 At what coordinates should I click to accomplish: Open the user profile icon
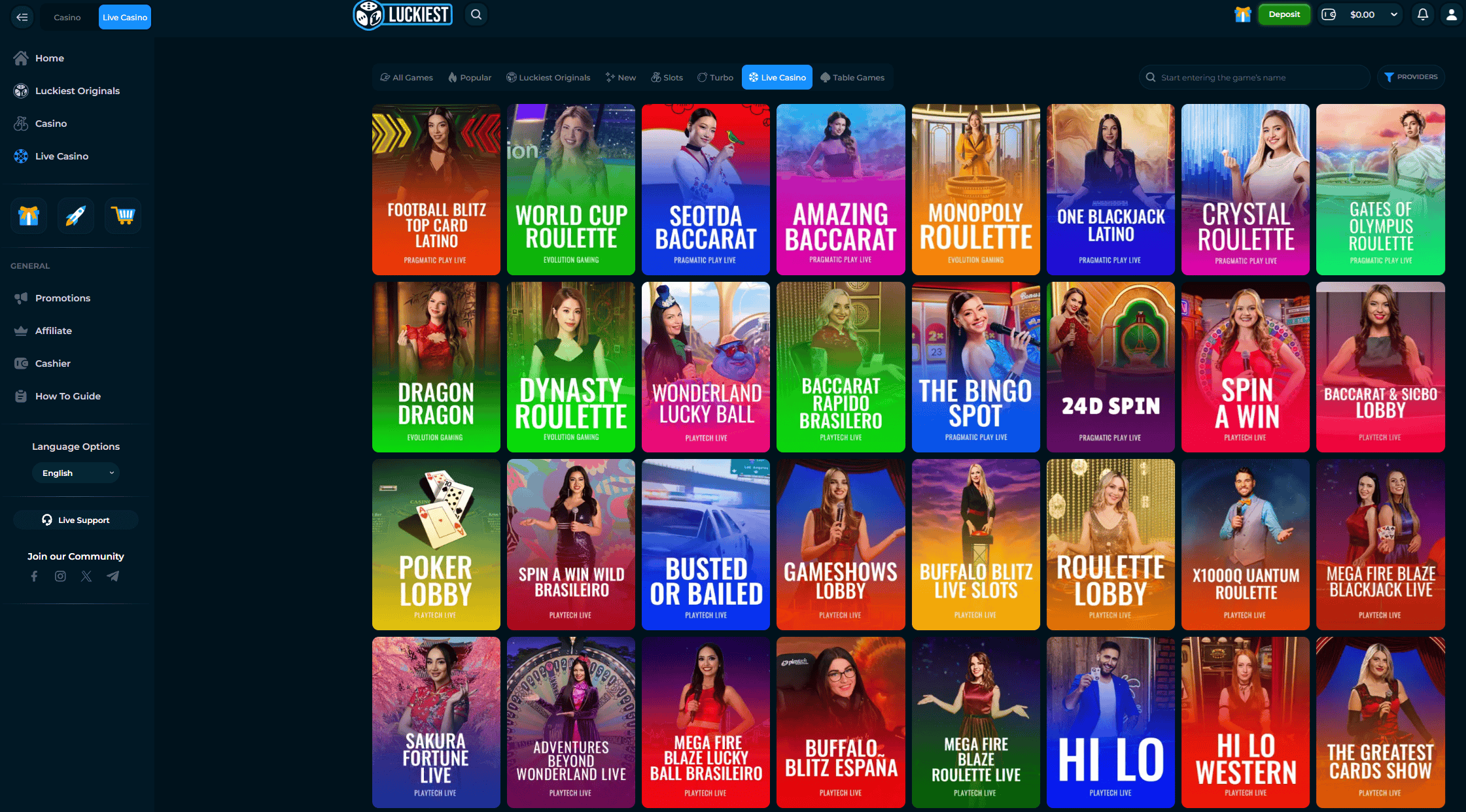[1452, 14]
